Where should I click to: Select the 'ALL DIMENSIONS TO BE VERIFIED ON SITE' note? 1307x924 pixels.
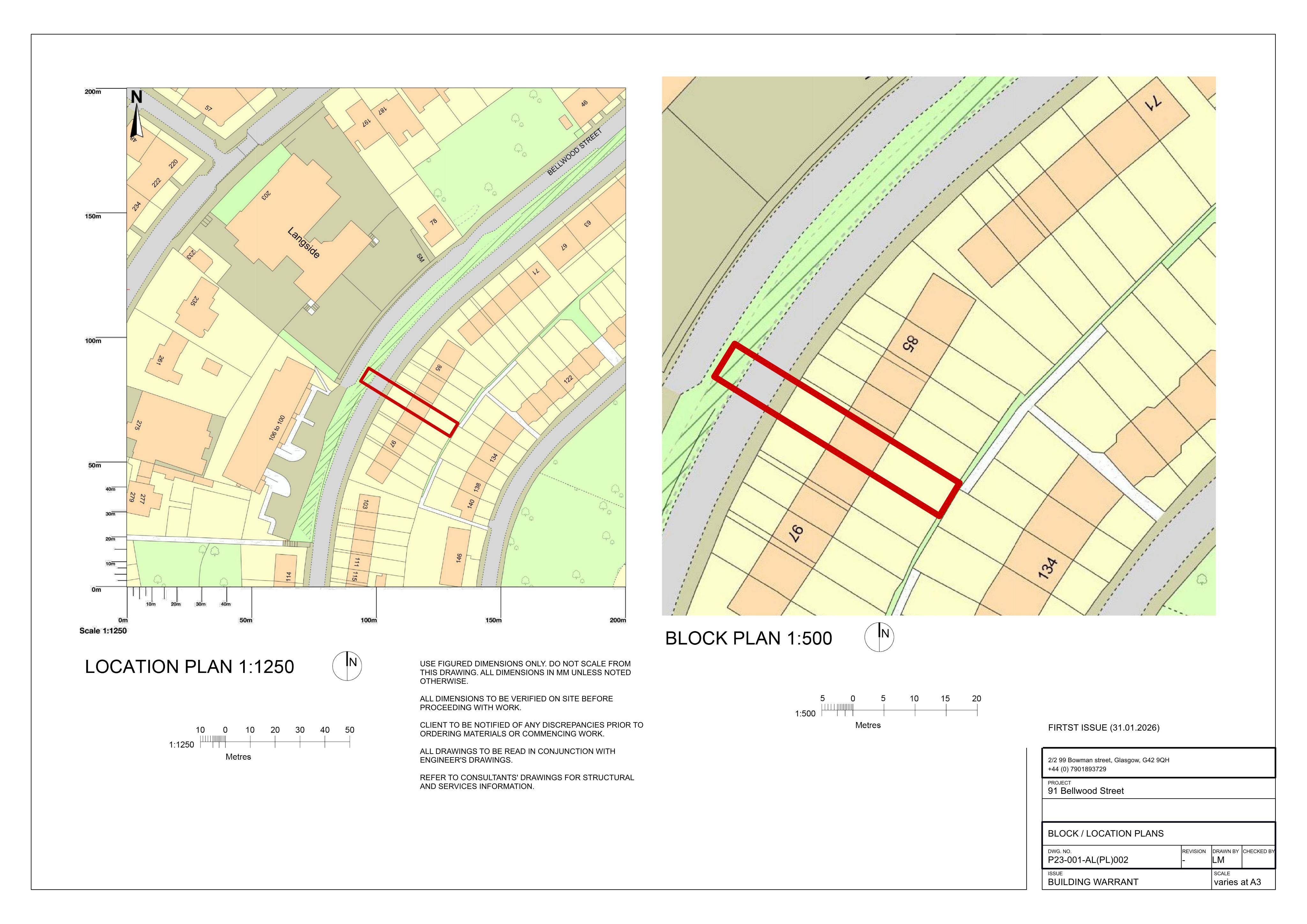(516, 703)
